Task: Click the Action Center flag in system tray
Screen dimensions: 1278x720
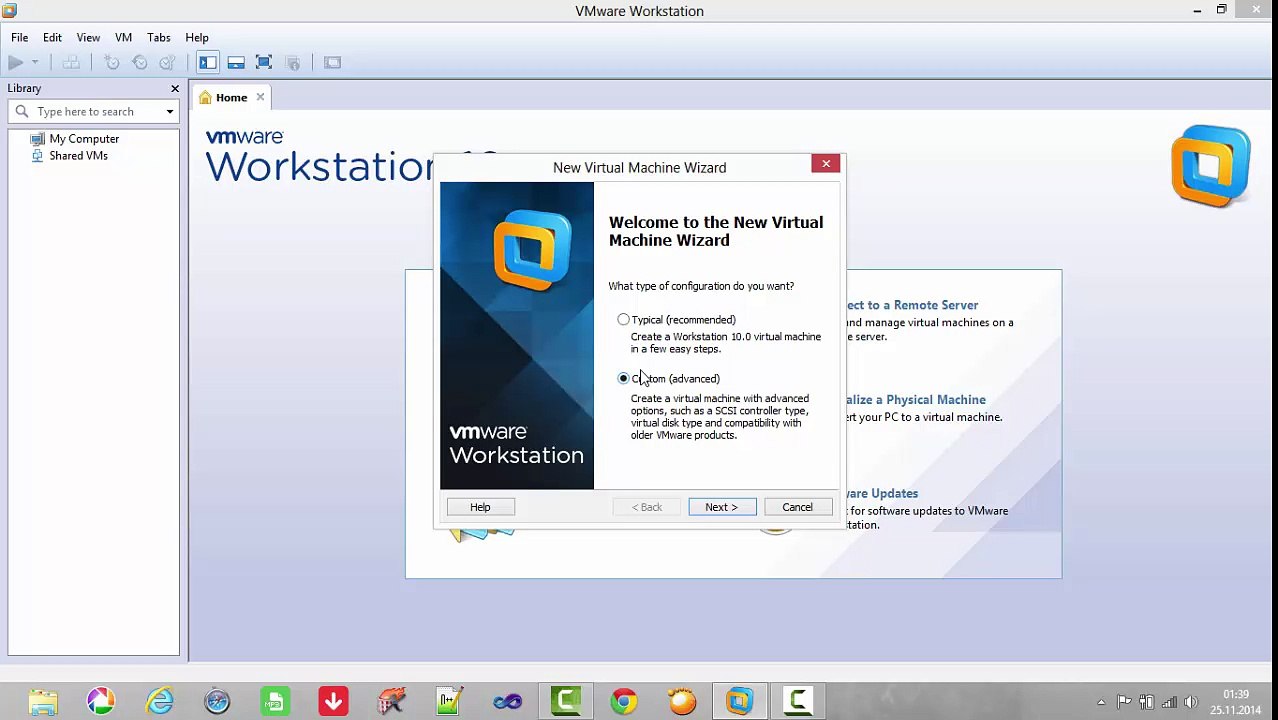Action: point(1124,702)
